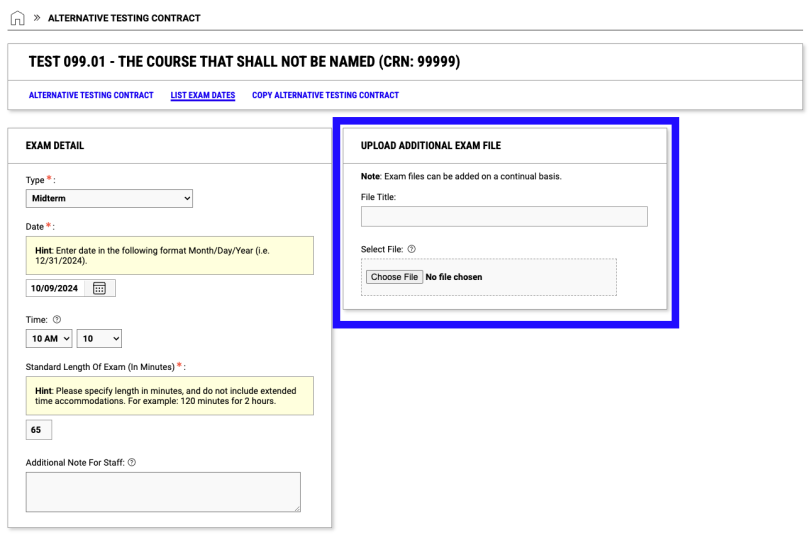Open the Alternative Testing Contract tab
The width and height of the screenshot is (810, 538).
tap(91, 95)
